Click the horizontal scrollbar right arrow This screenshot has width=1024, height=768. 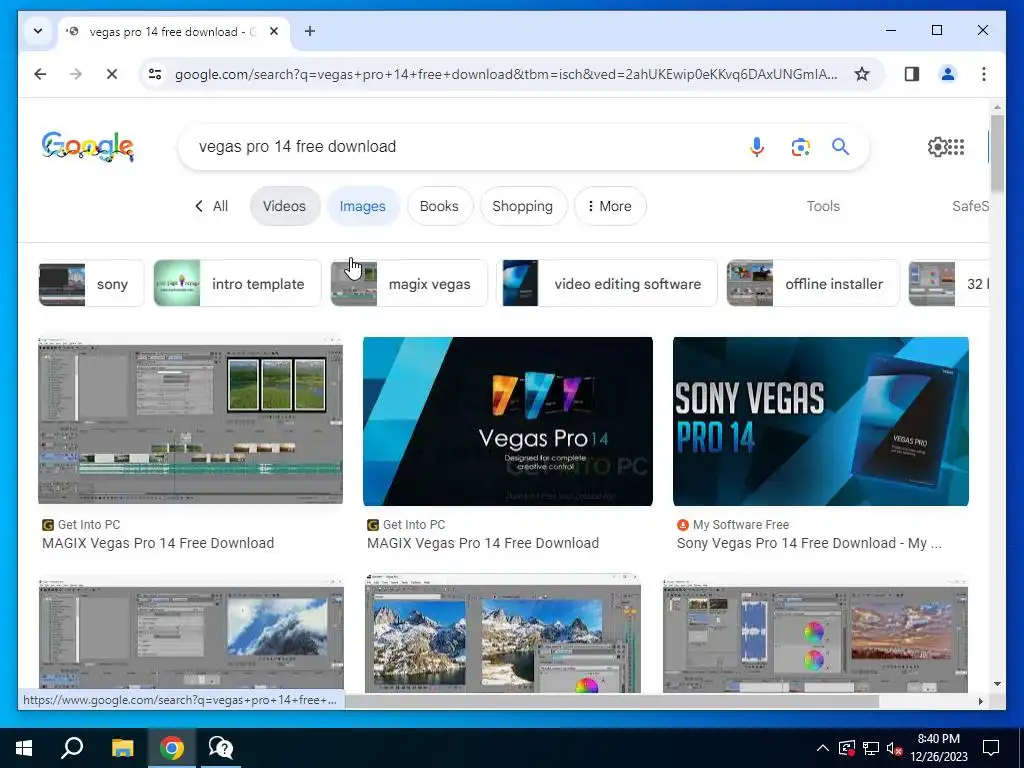click(980, 701)
